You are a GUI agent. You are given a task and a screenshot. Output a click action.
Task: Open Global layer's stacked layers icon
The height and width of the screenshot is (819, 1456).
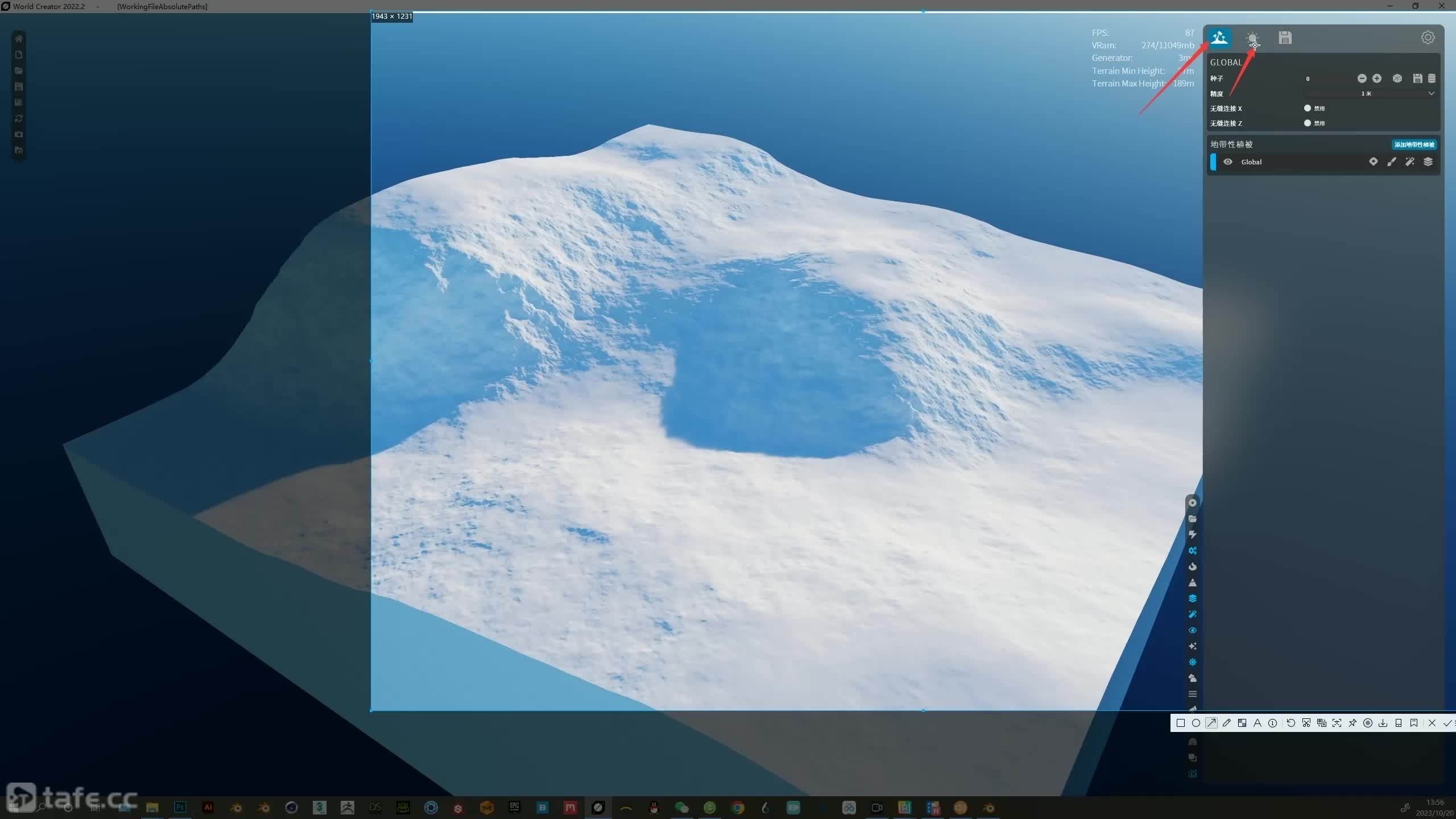1428,162
